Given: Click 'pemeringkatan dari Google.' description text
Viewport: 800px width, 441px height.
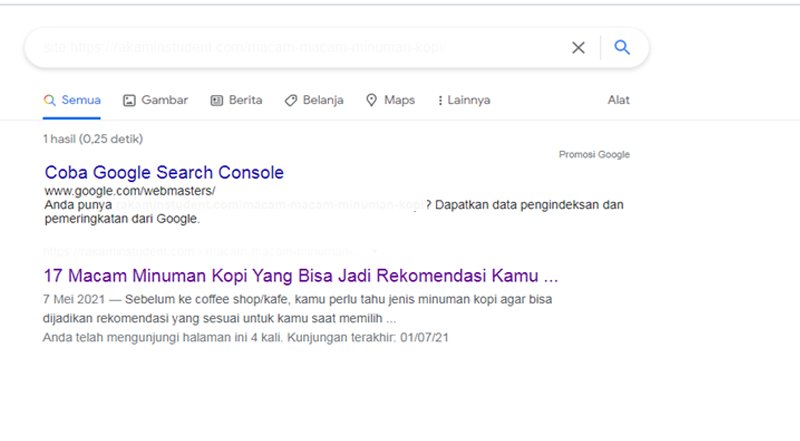Looking at the screenshot, I should click(122, 219).
